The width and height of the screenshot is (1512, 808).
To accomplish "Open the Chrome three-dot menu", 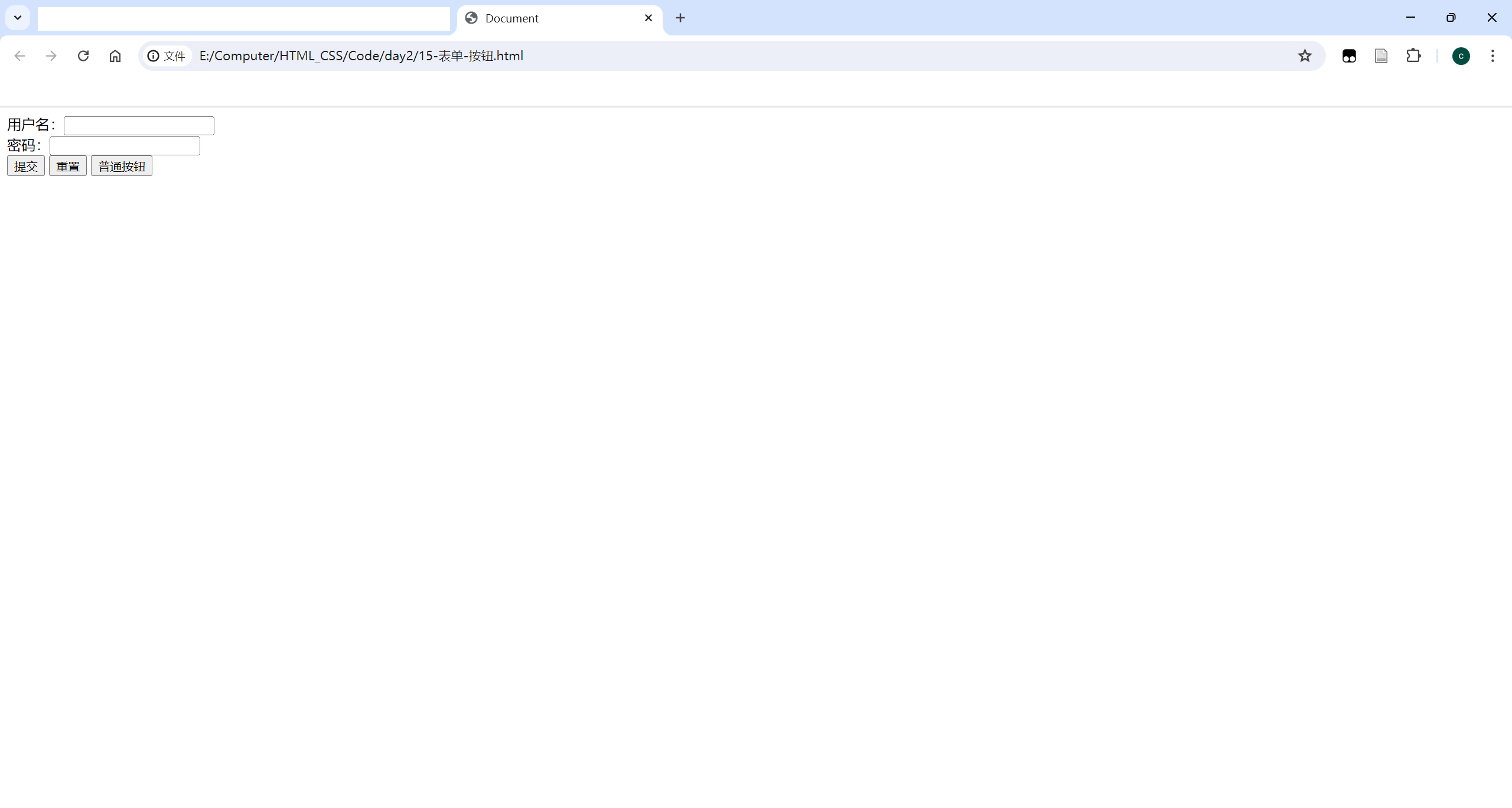I will [x=1493, y=56].
